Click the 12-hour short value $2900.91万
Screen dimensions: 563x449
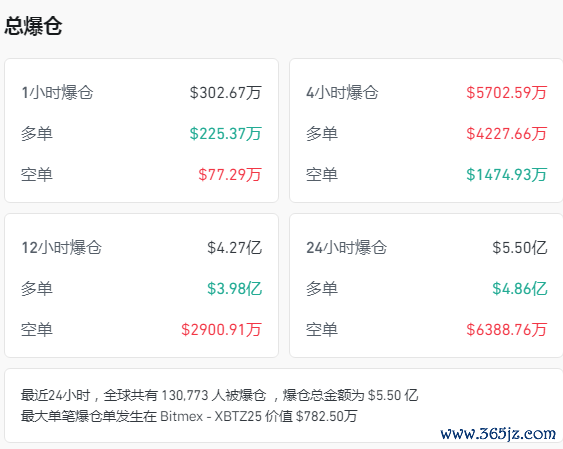221,329
